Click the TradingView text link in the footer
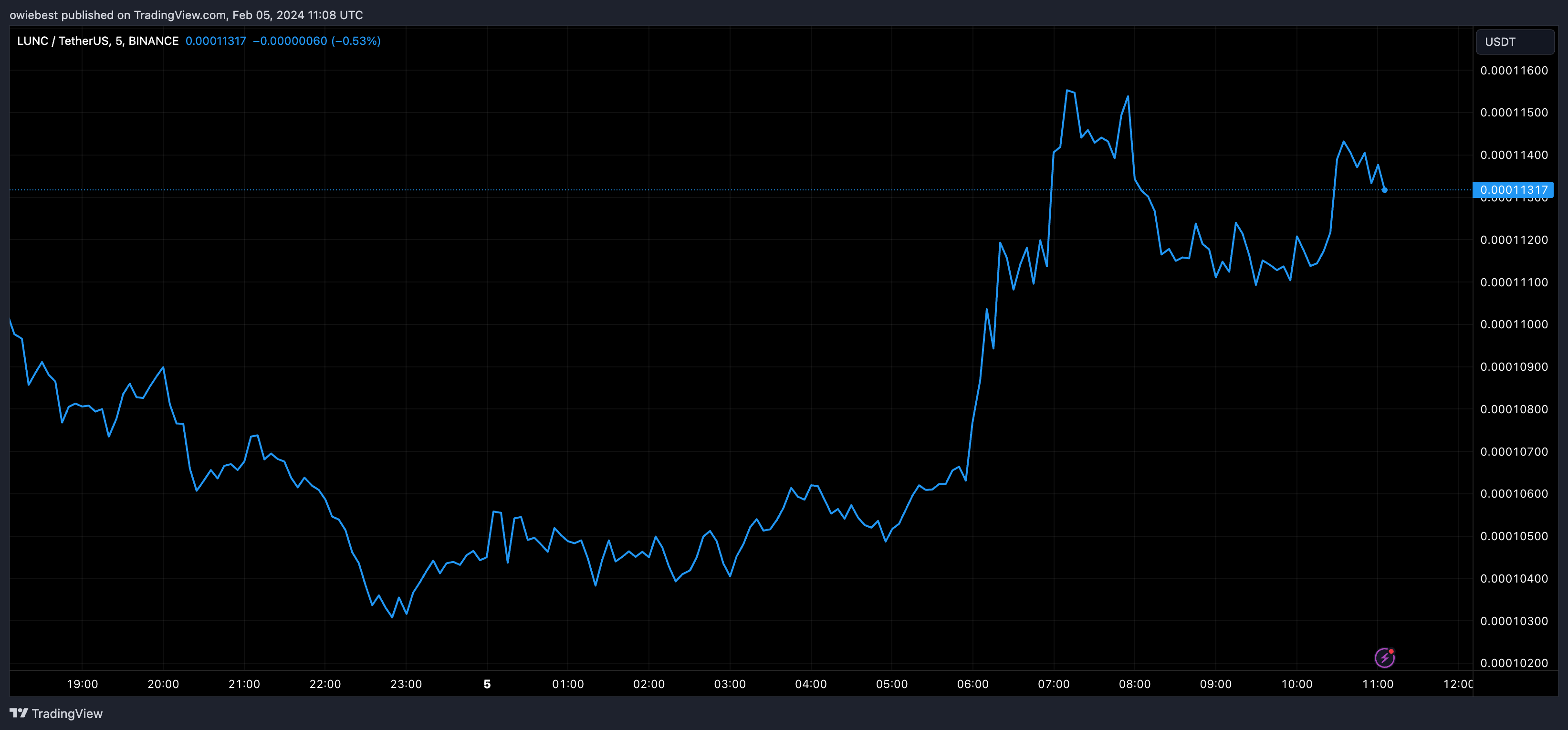The height and width of the screenshot is (730, 1568). [x=67, y=714]
